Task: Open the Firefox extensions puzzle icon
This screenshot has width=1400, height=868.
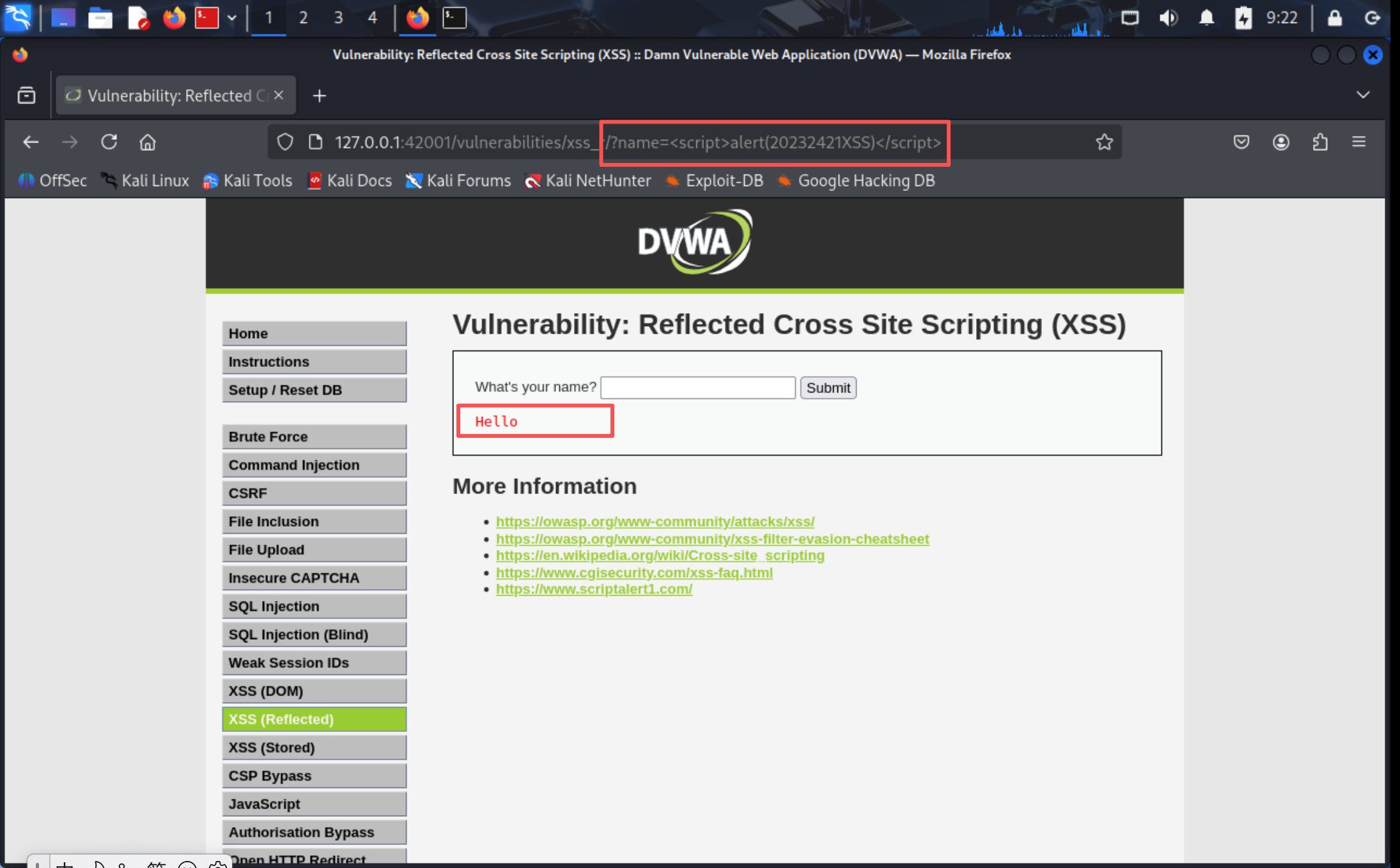Action: click(x=1320, y=142)
